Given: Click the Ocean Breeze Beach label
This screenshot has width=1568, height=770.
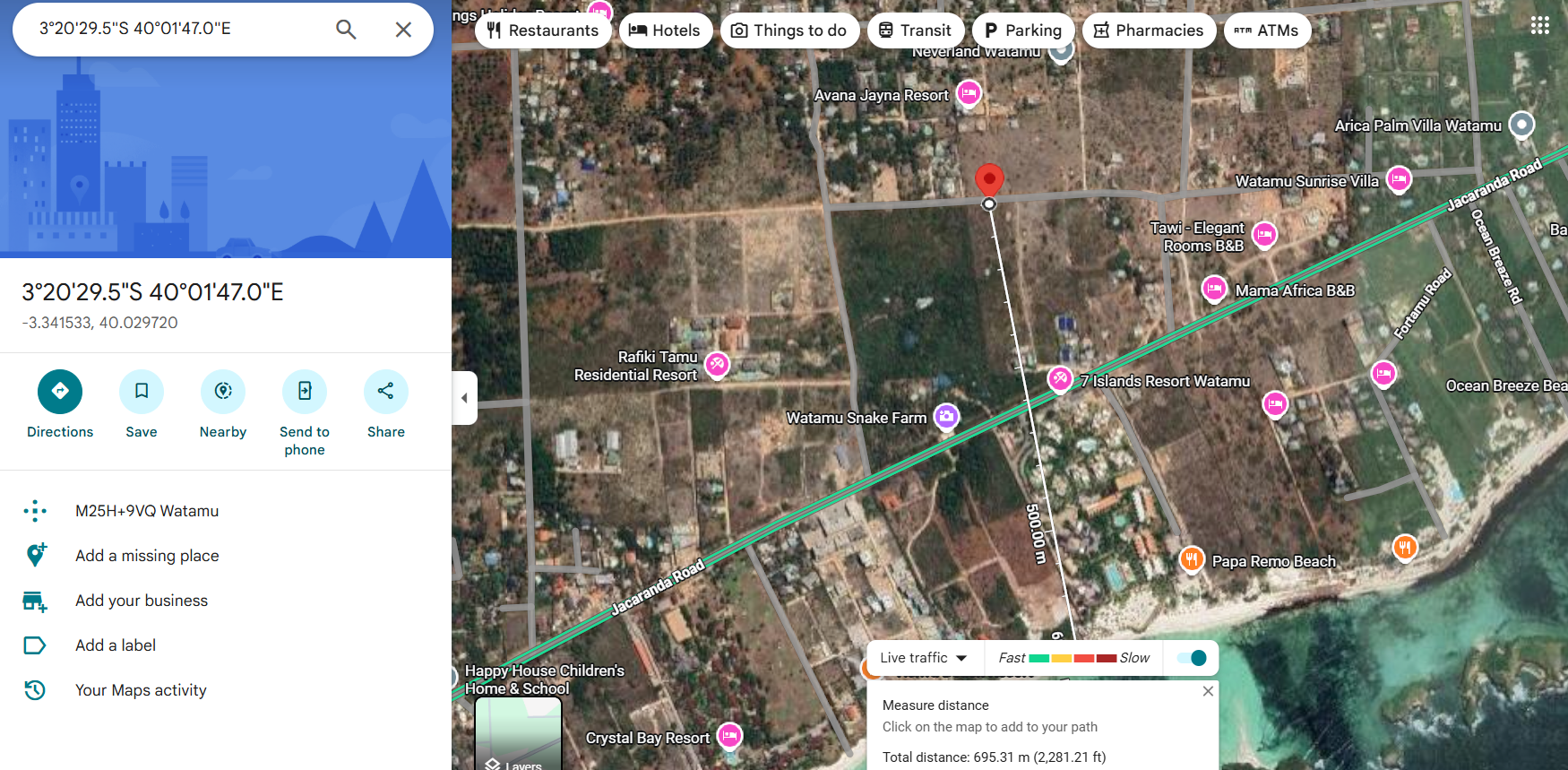Looking at the screenshot, I should [x=1506, y=385].
